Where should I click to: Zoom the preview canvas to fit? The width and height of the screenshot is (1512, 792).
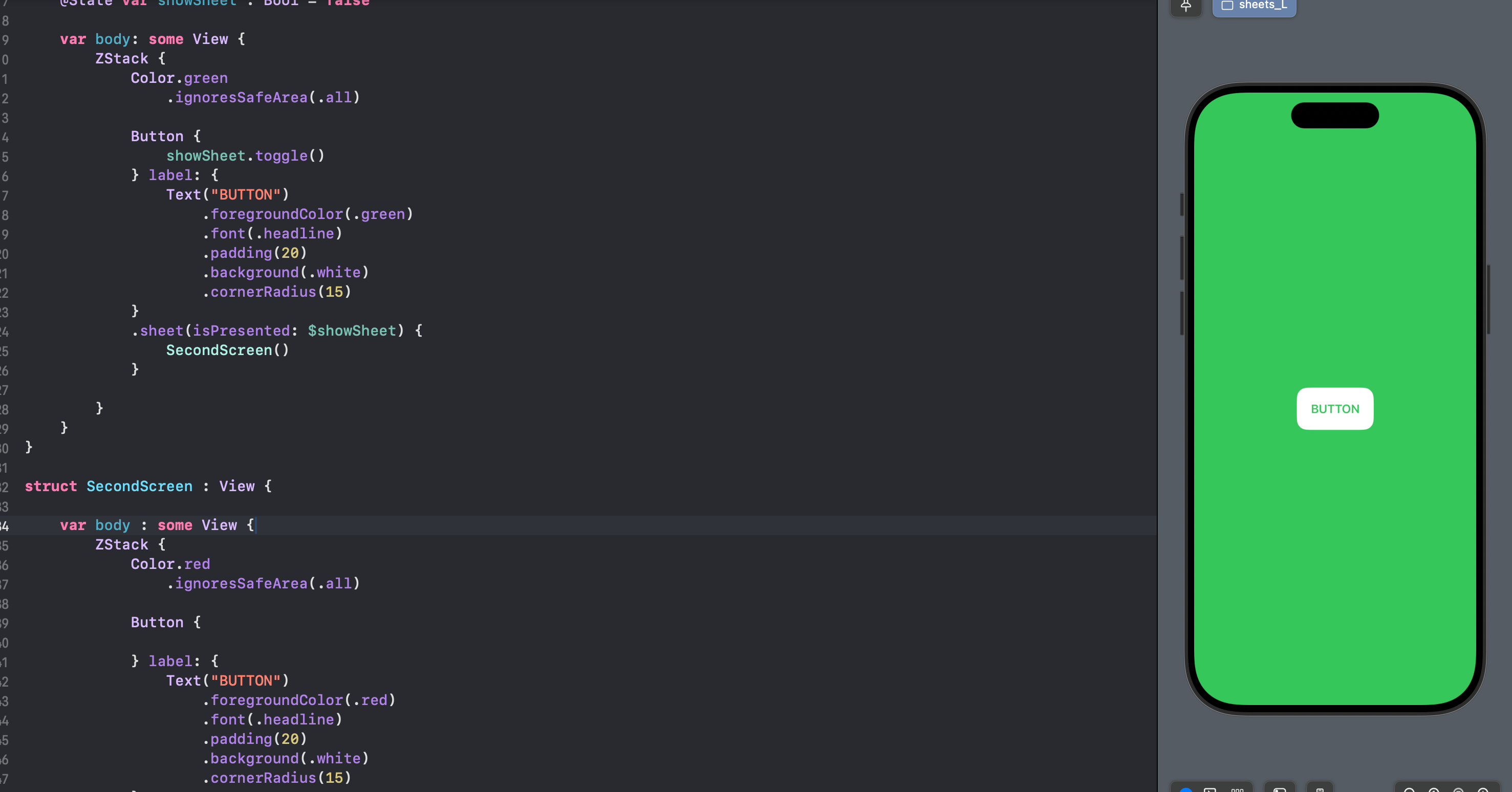pos(1458,789)
